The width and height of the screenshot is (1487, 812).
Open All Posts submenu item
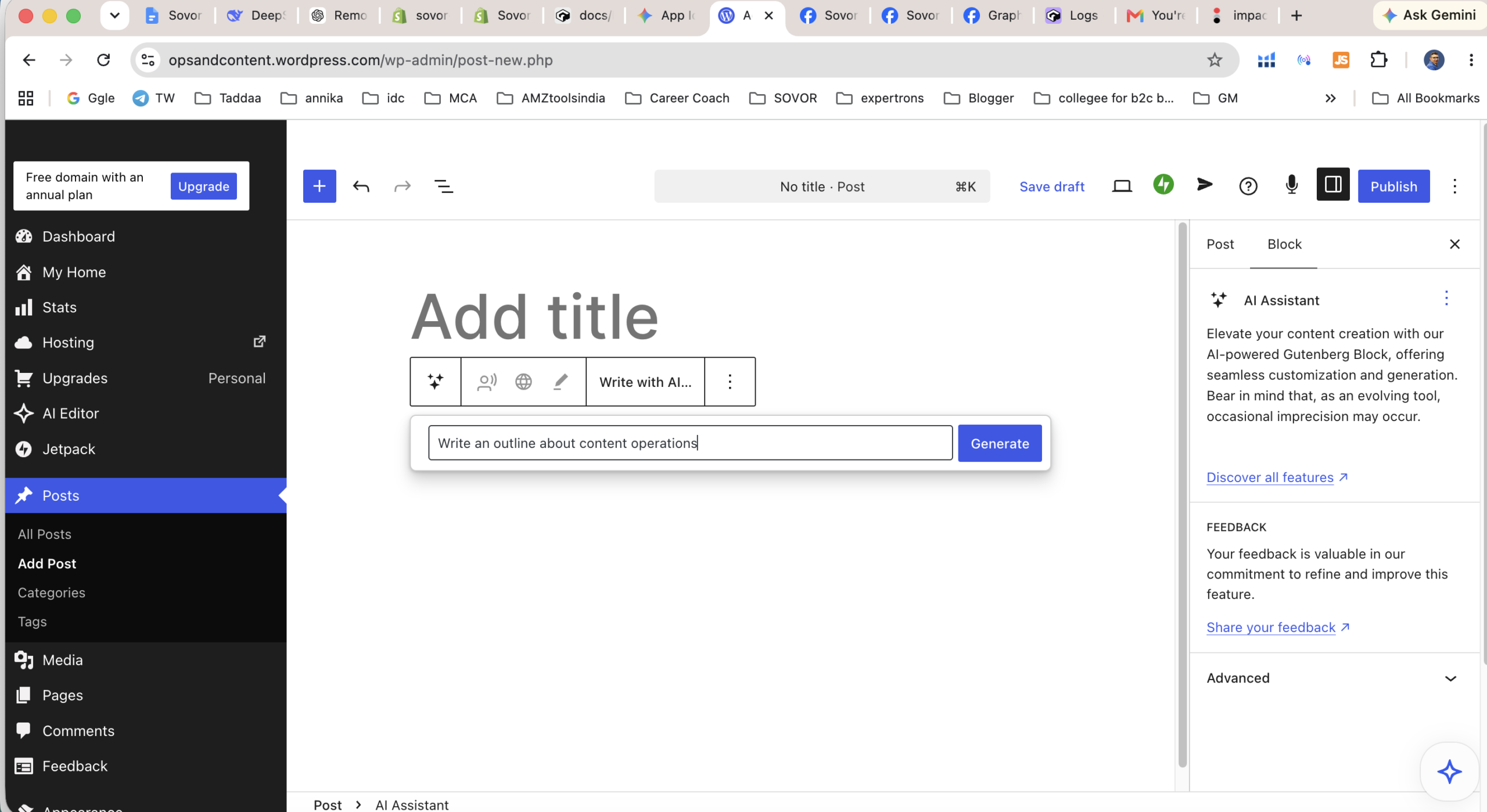coord(44,534)
